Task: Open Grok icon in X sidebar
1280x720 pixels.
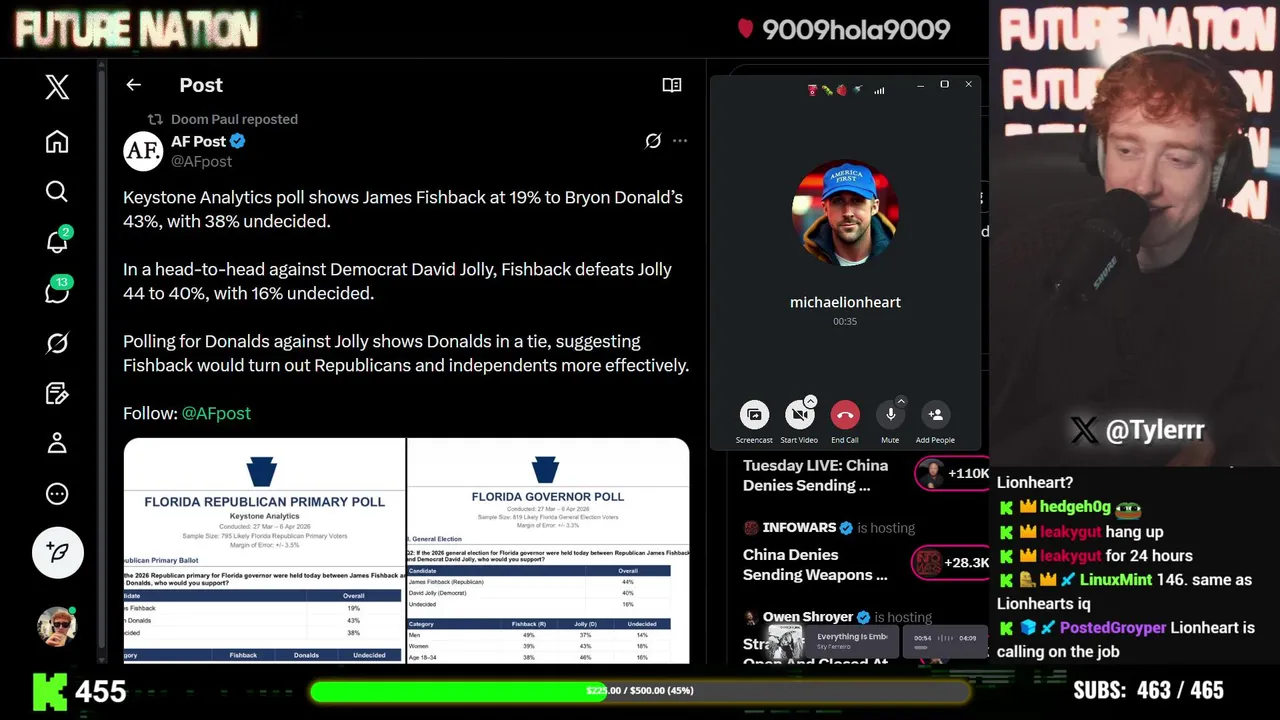Action: (x=57, y=343)
